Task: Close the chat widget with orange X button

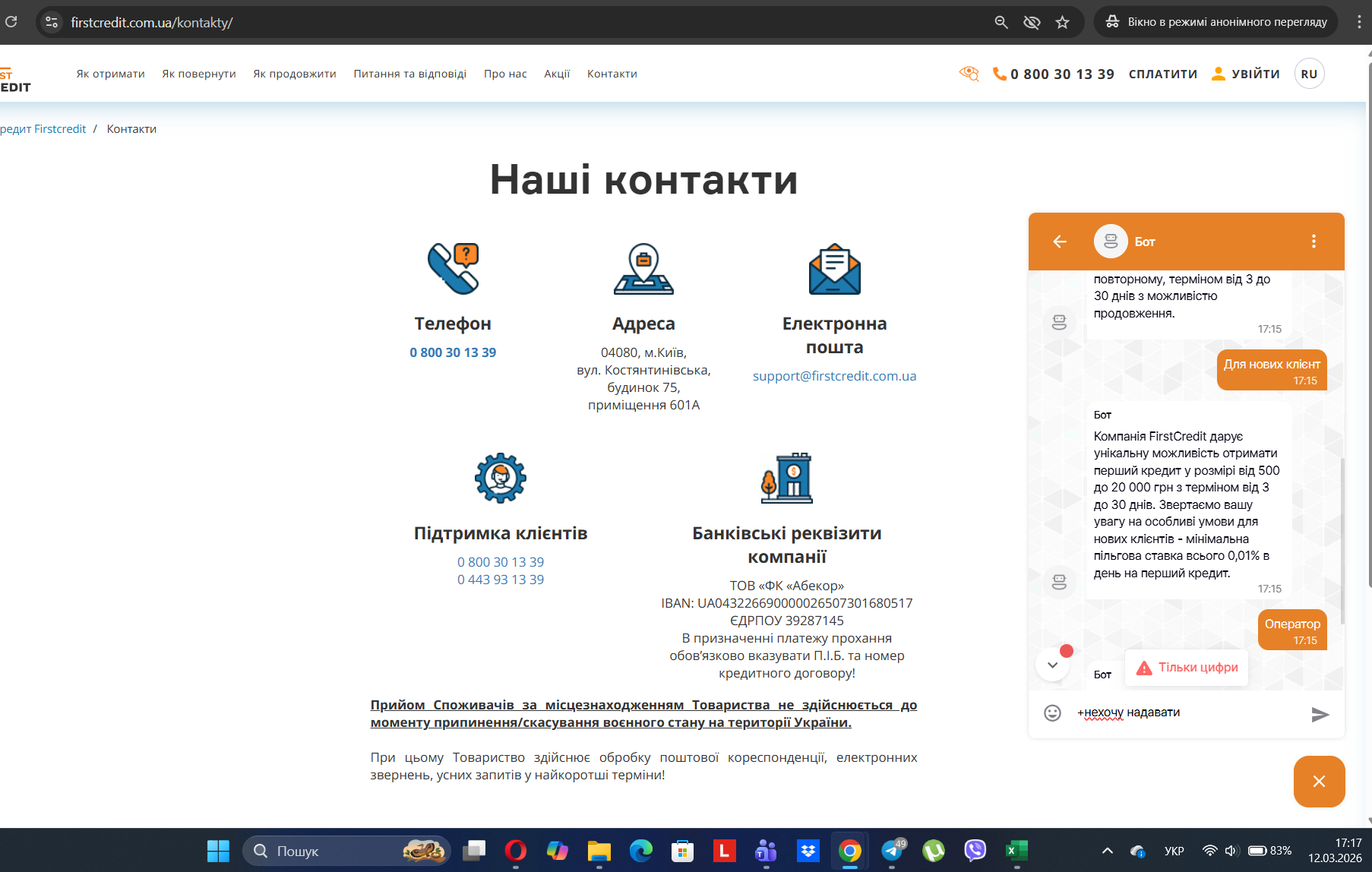Action: pos(1320,782)
